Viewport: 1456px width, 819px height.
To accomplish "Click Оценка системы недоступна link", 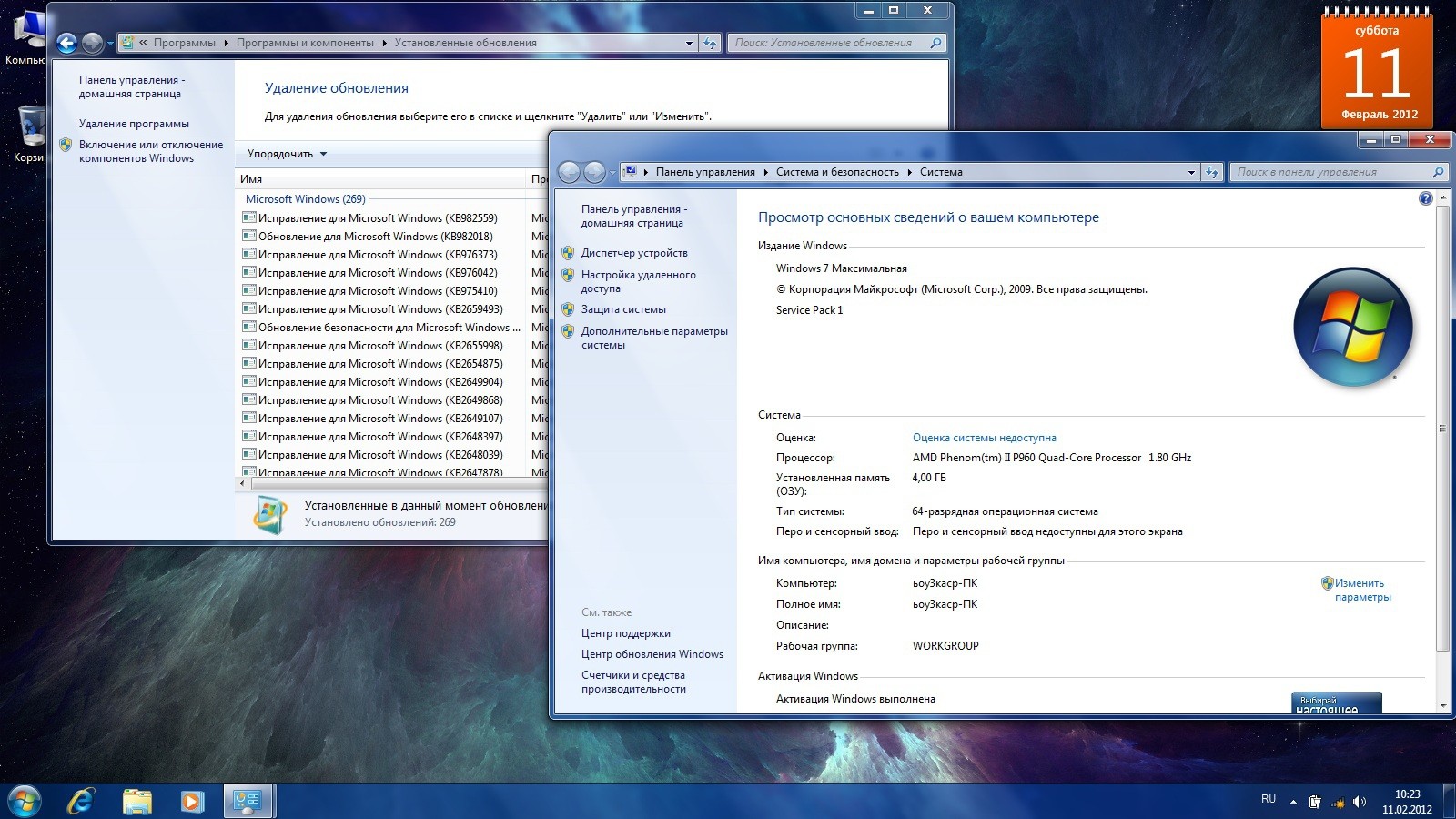I will point(985,438).
